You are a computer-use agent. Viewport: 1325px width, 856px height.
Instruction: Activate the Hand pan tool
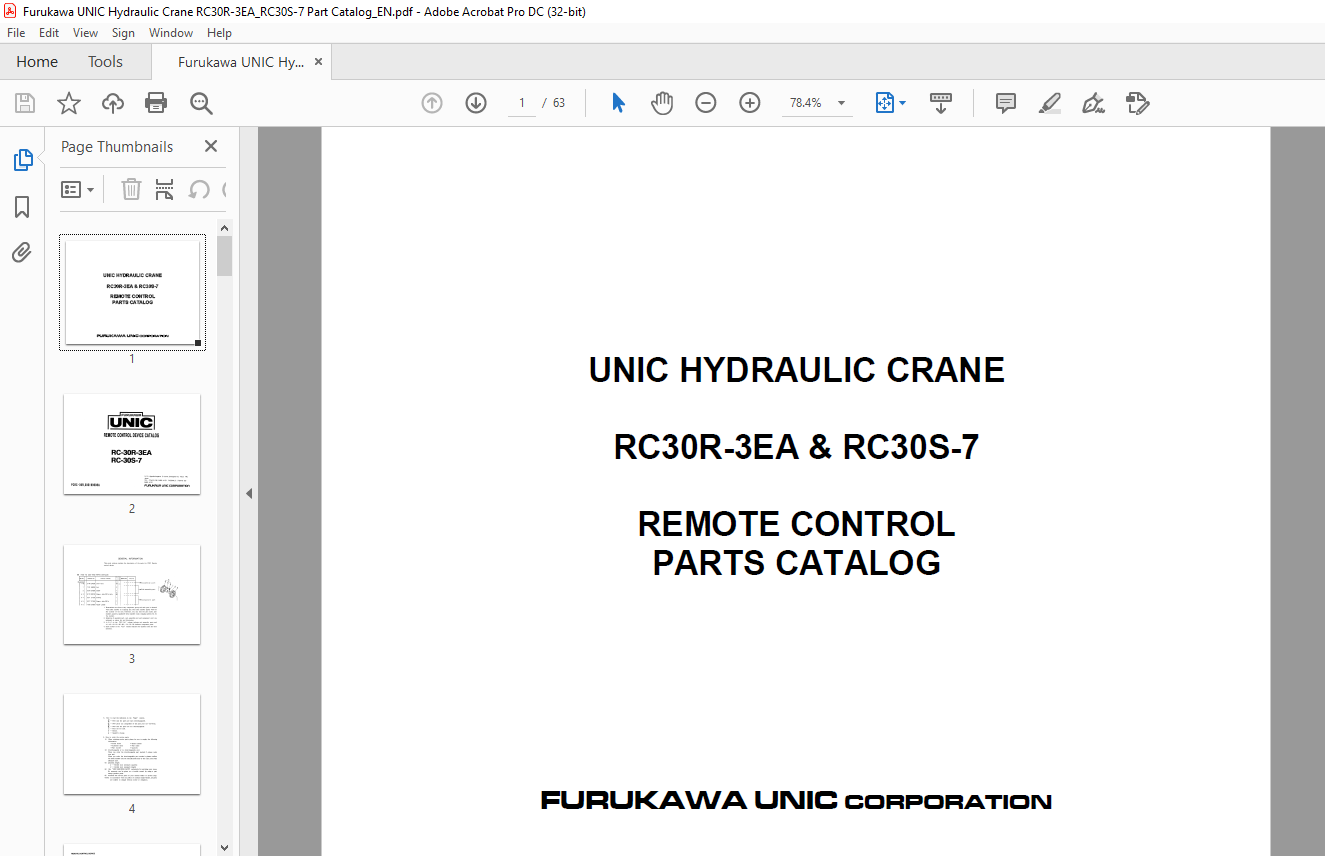pyautogui.click(x=662, y=103)
